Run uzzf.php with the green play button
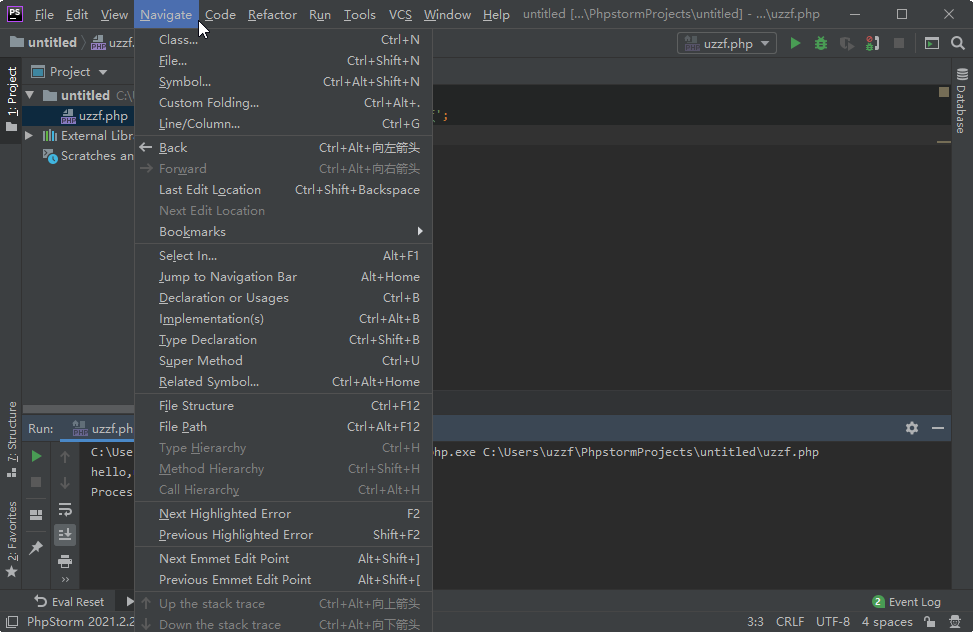The width and height of the screenshot is (973, 632). (x=795, y=43)
